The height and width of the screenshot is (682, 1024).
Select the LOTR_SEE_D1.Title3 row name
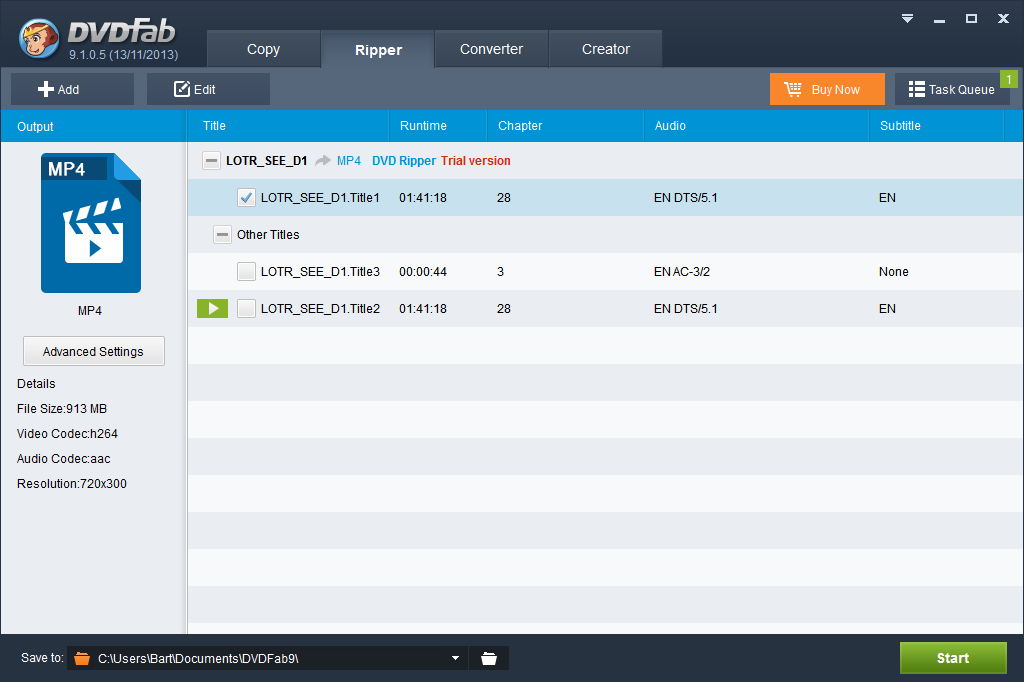pyautogui.click(x=320, y=272)
